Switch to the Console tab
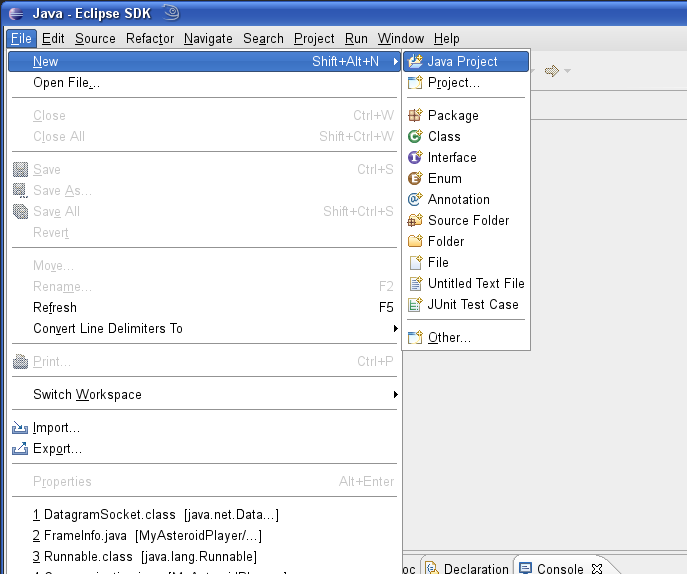 [x=560, y=568]
